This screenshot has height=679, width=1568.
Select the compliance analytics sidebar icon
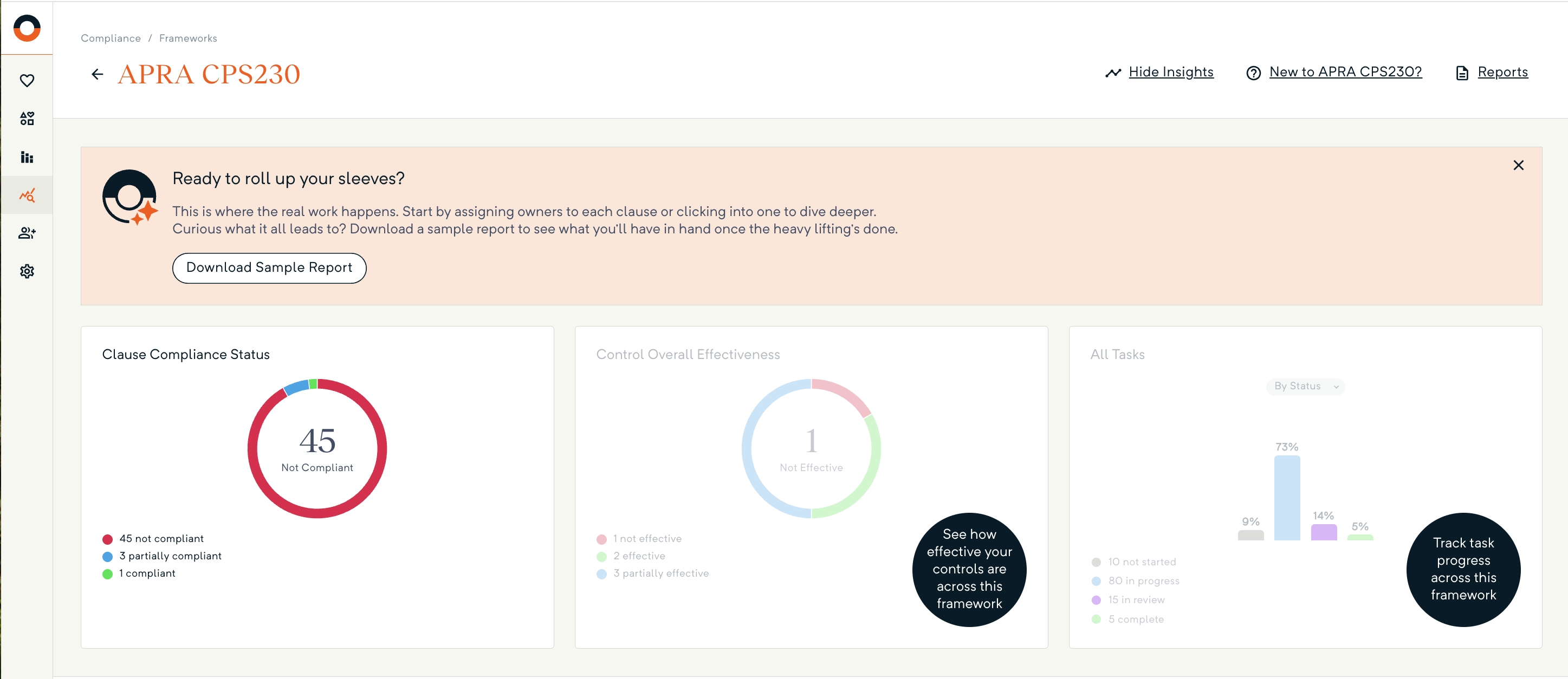(27, 195)
